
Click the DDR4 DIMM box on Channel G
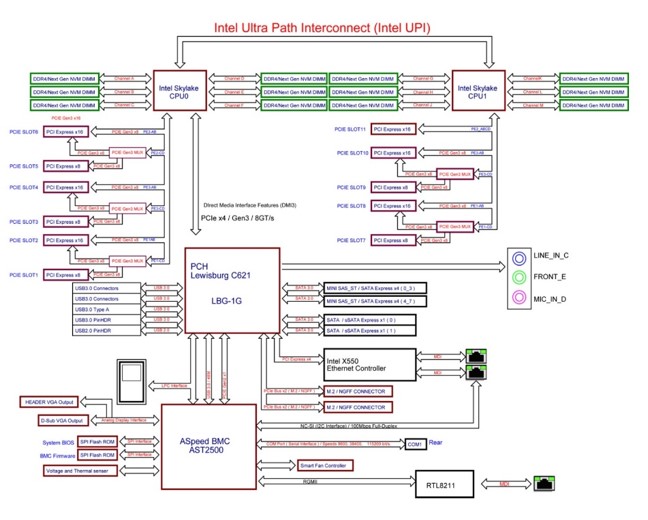click(x=363, y=79)
